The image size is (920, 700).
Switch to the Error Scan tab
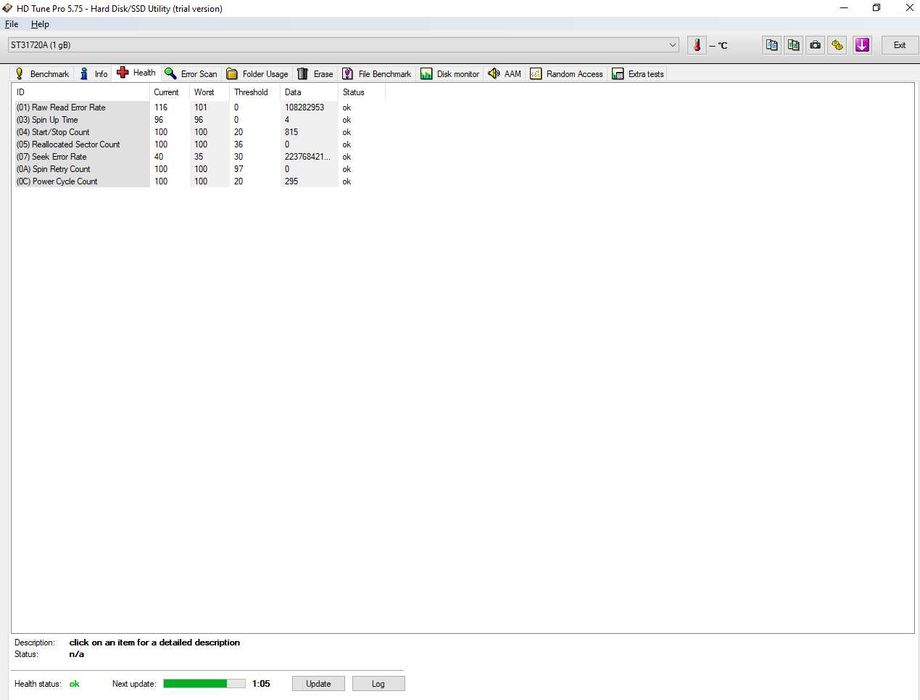click(x=191, y=74)
